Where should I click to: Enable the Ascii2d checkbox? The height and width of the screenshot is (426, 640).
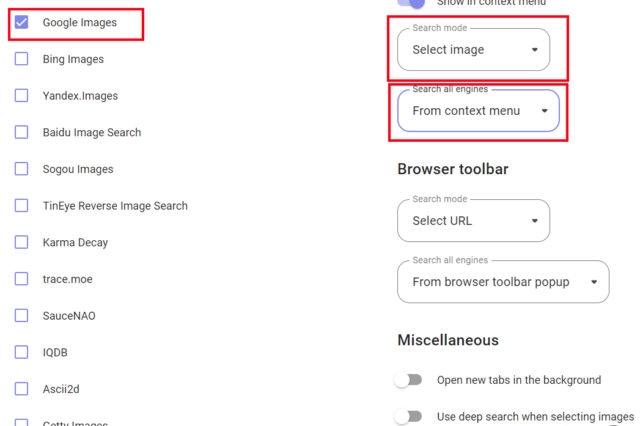[x=22, y=389]
